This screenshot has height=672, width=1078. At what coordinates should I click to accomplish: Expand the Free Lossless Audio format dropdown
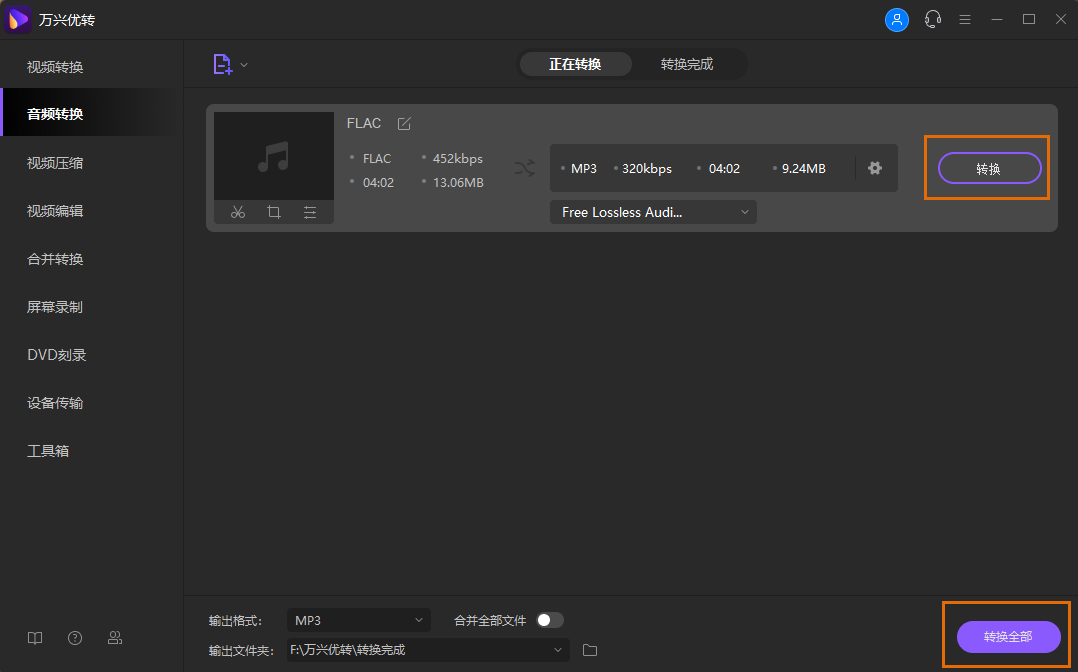click(652, 211)
